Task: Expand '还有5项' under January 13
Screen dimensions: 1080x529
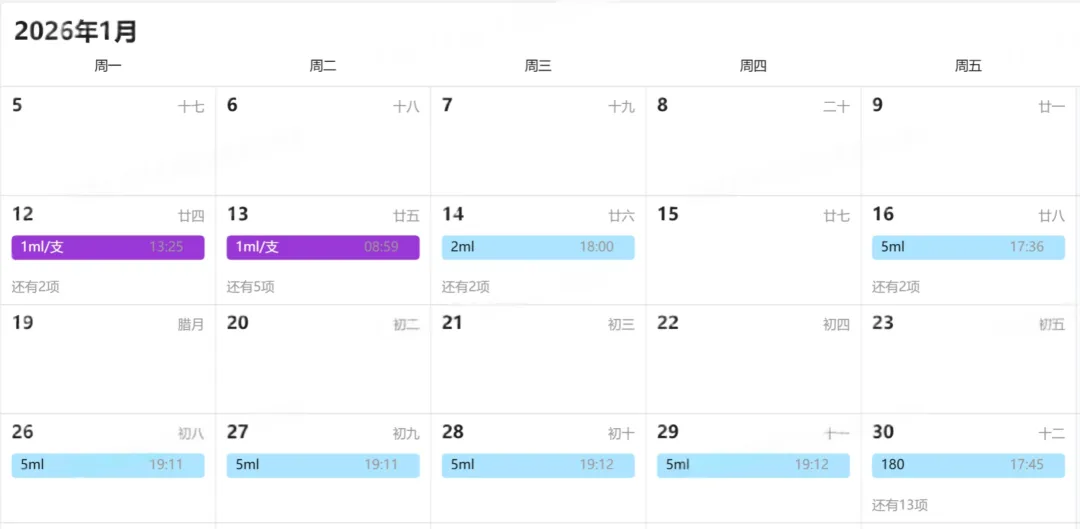Action: pos(251,287)
